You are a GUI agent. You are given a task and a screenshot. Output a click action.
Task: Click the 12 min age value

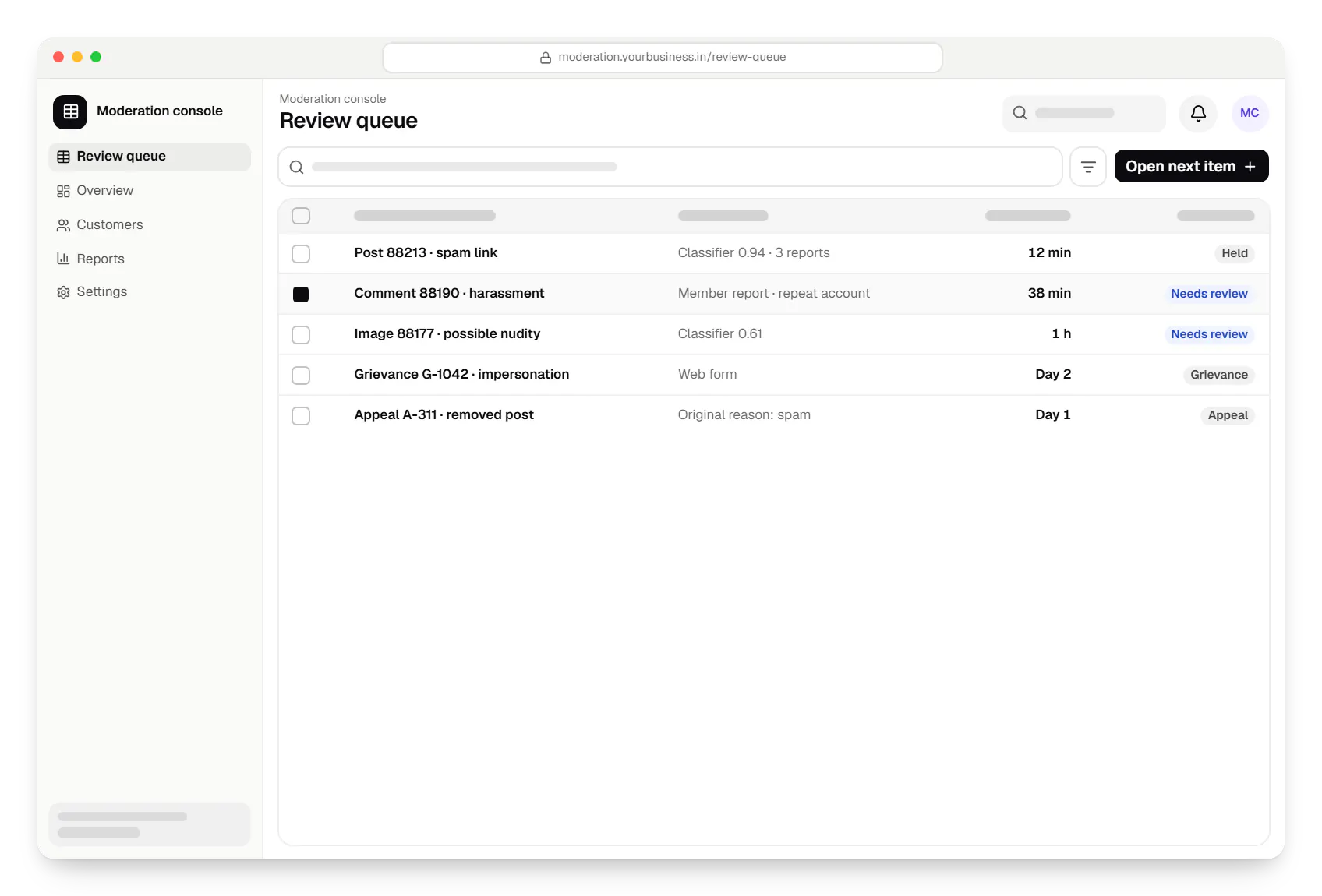pos(1049,252)
